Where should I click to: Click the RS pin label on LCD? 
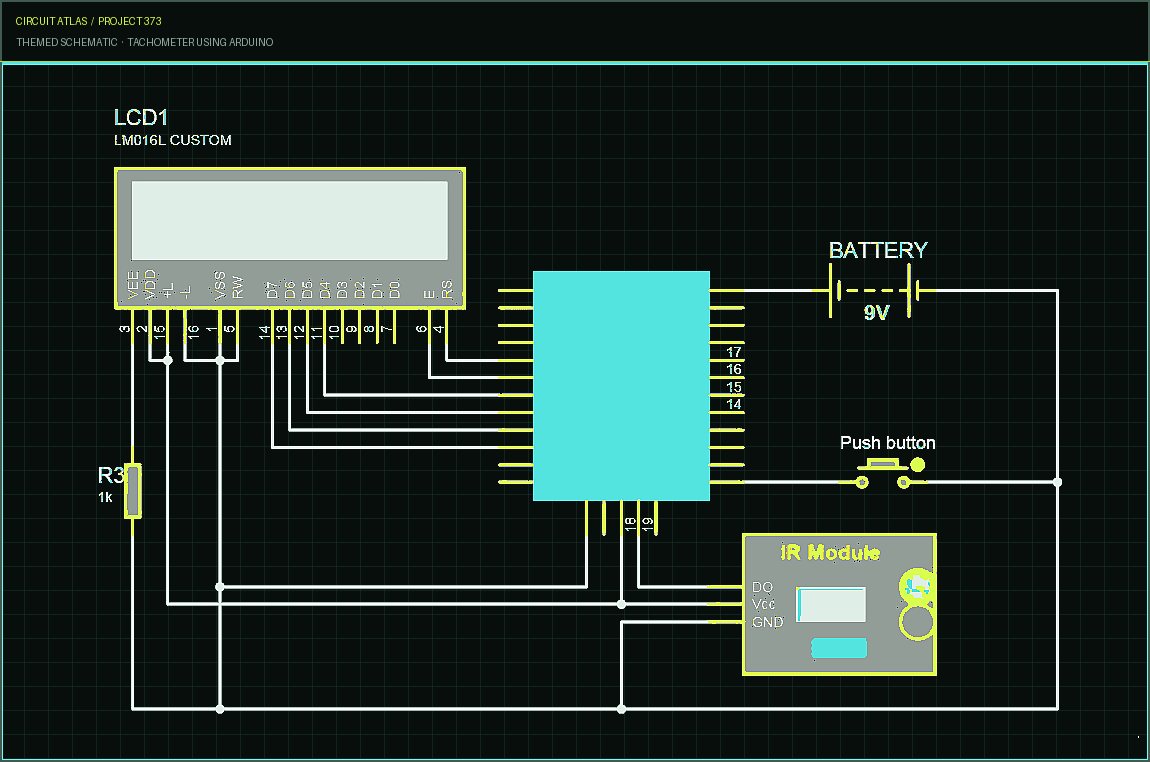coord(447,290)
